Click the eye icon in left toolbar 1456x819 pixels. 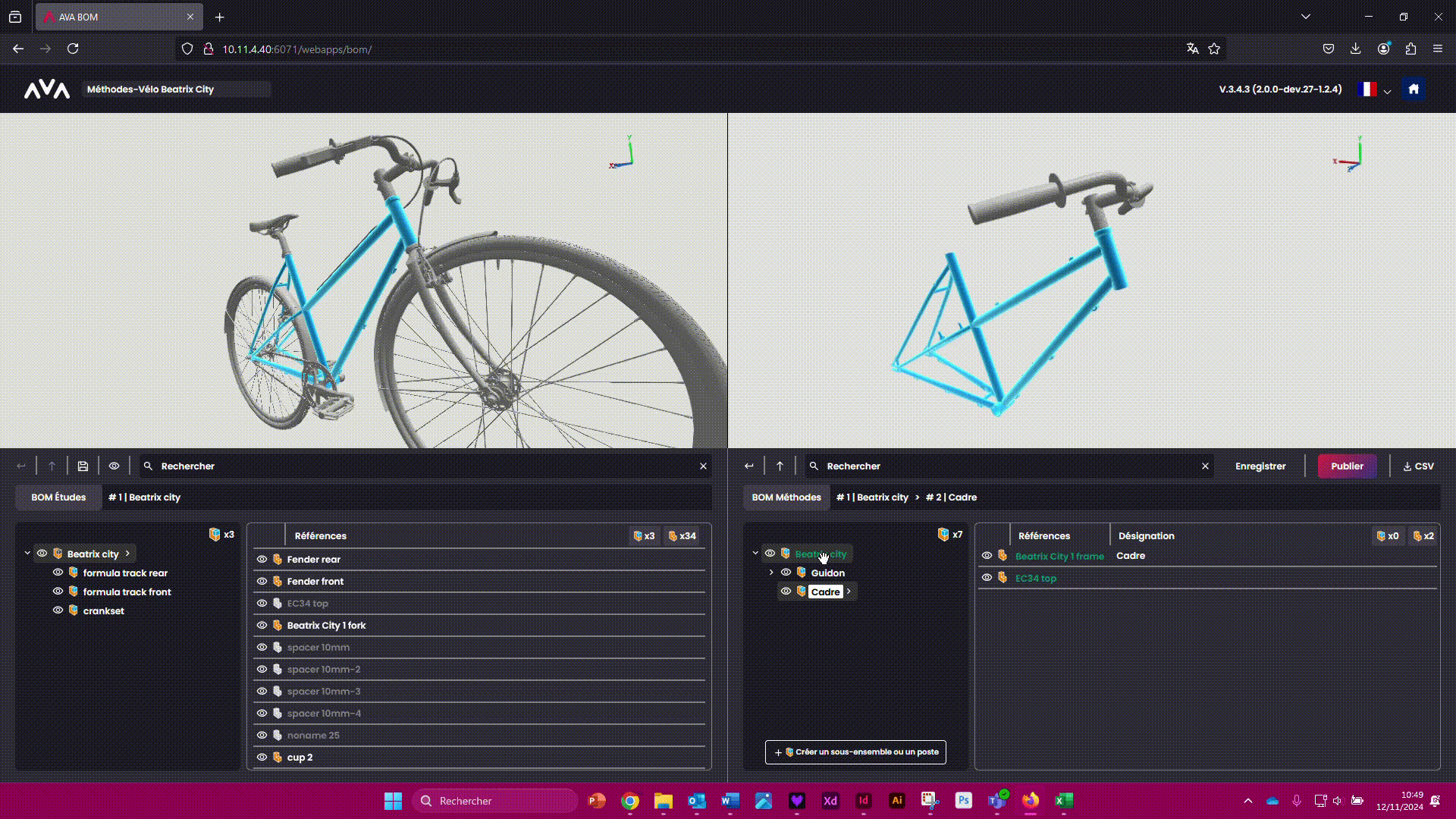pyautogui.click(x=114, y=466)
